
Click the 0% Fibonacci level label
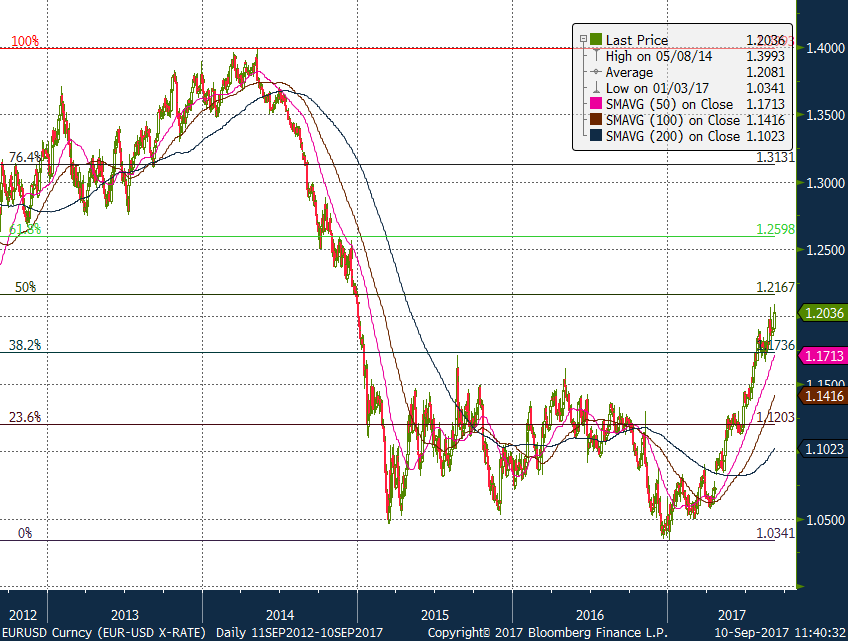coord(25,534)
